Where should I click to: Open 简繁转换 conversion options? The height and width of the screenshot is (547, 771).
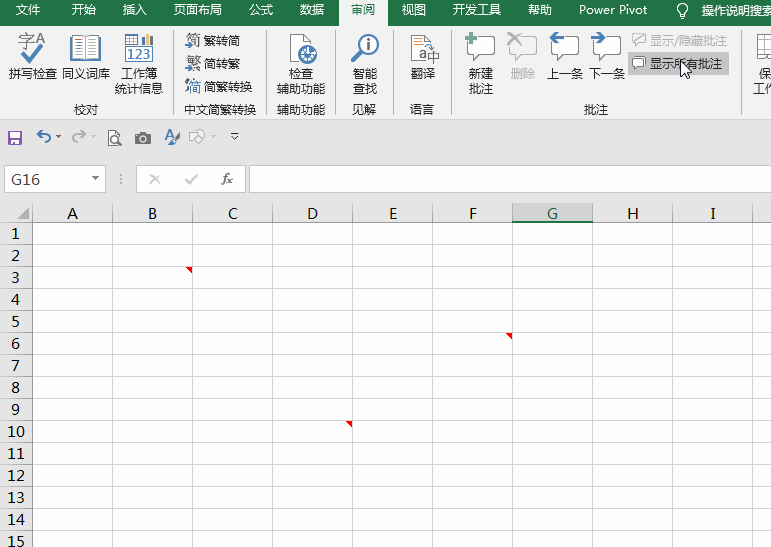[219, 87]
